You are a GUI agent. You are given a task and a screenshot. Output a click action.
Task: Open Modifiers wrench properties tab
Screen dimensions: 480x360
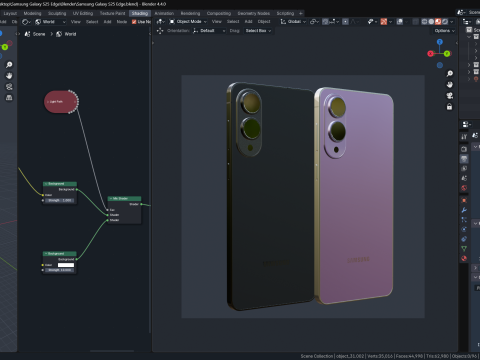464,210
